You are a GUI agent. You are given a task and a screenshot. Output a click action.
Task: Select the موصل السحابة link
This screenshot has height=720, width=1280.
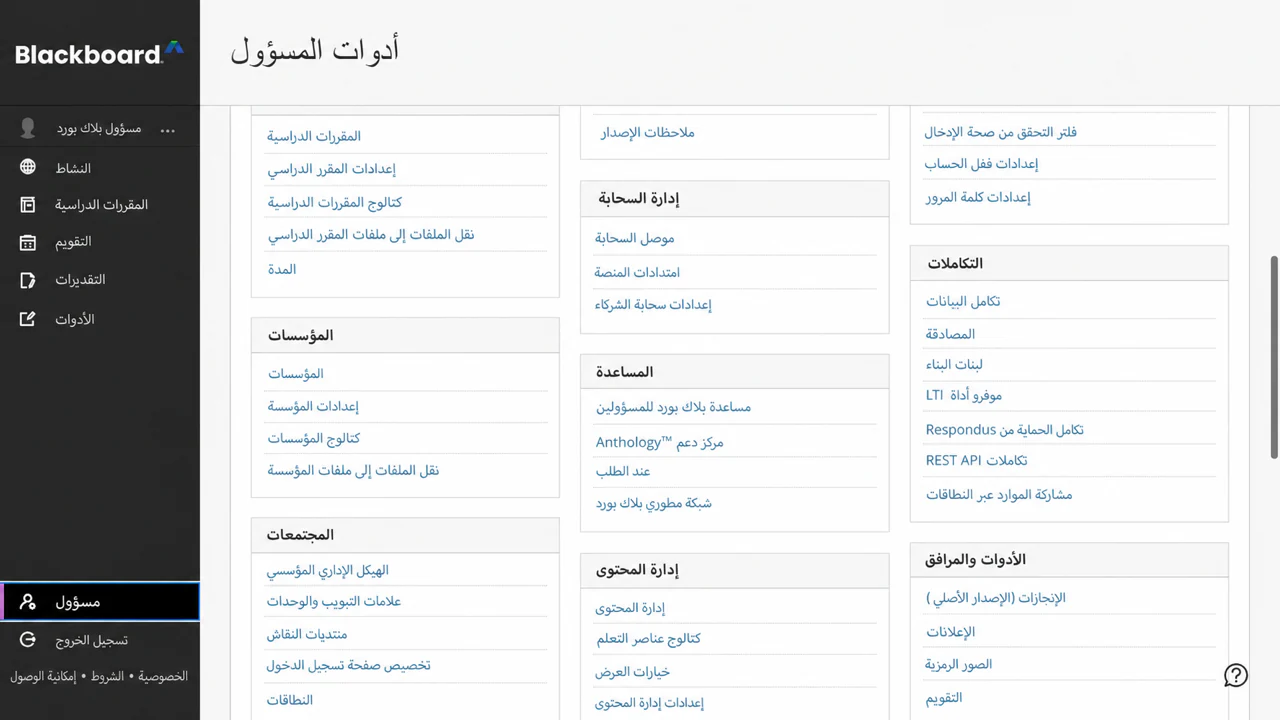[635, 238]
